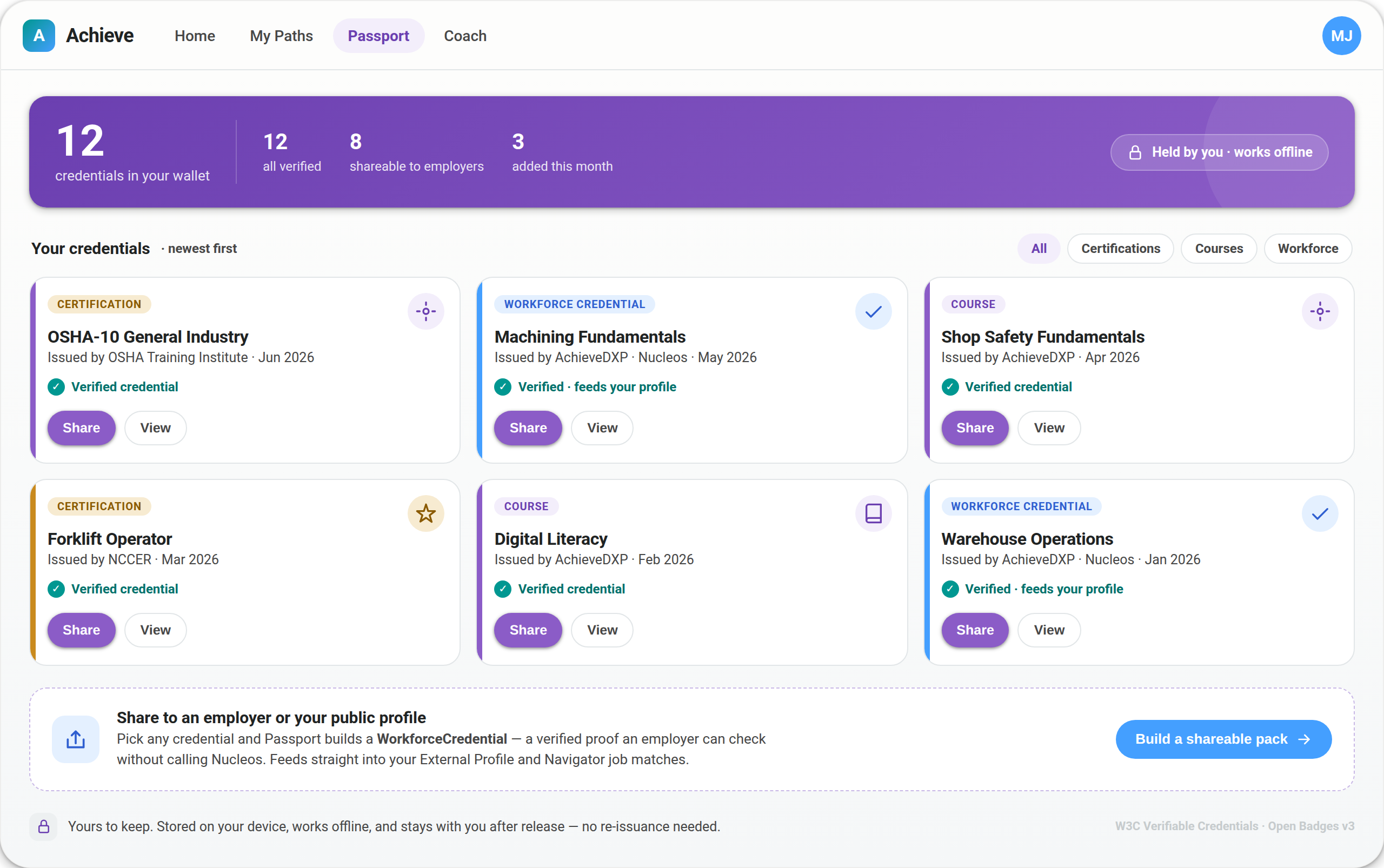View the Forklift Operator credential
This screenshot has width=1384, height=868.
155,630
